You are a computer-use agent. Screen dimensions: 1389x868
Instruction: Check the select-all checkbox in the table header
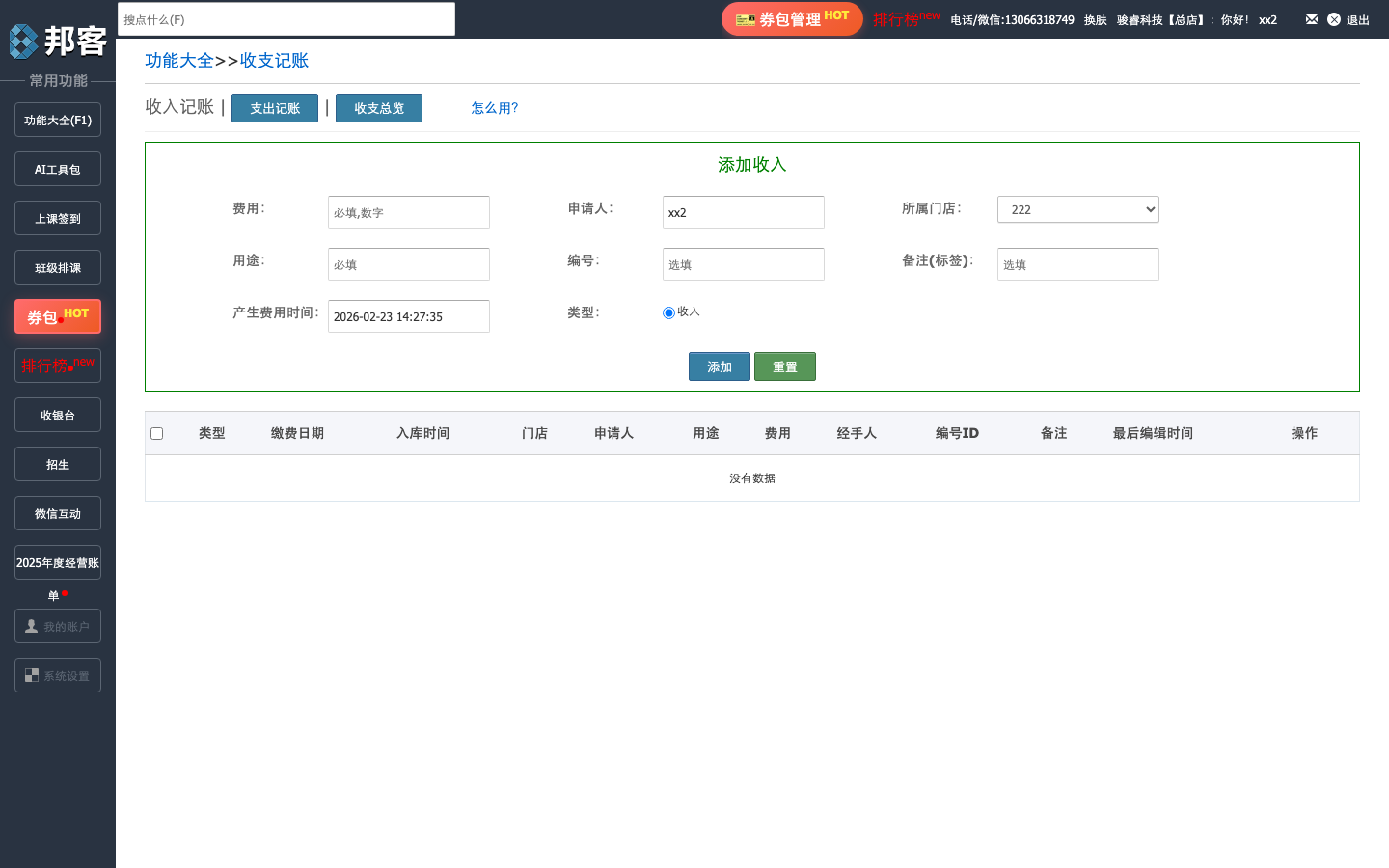(x=157, y=433)
